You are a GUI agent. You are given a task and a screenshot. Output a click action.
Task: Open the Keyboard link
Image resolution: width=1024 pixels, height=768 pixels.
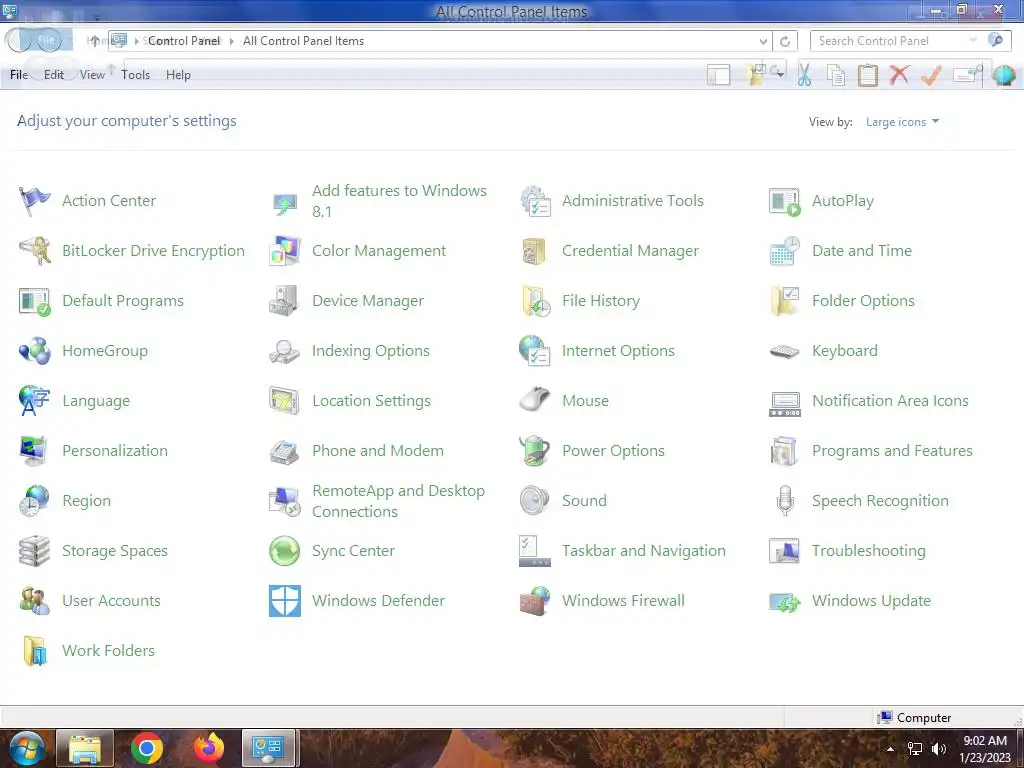click(x=844, y=351)
